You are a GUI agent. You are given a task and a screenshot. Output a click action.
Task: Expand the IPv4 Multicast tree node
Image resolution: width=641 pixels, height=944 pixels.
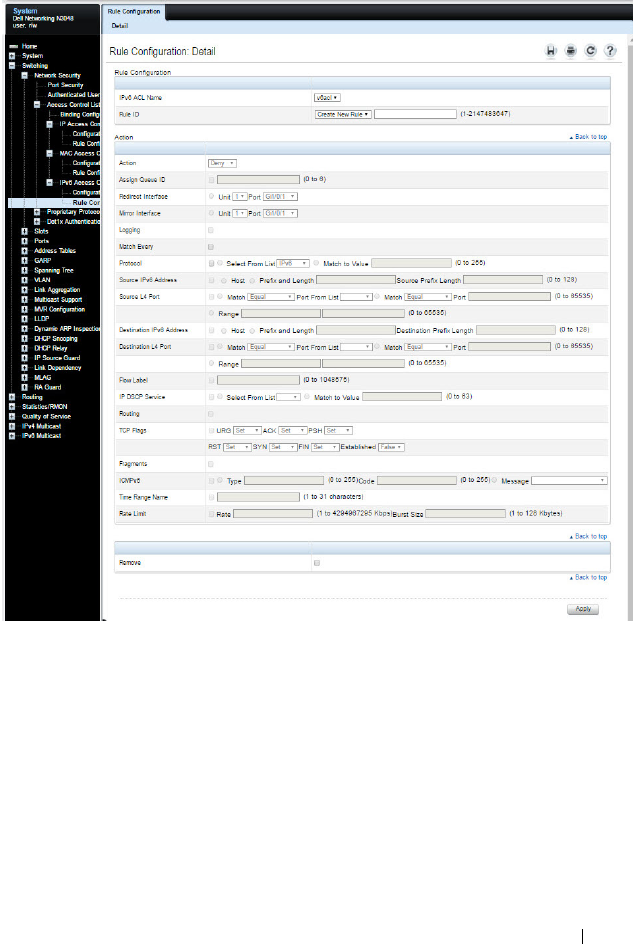(x=12, y=426)
